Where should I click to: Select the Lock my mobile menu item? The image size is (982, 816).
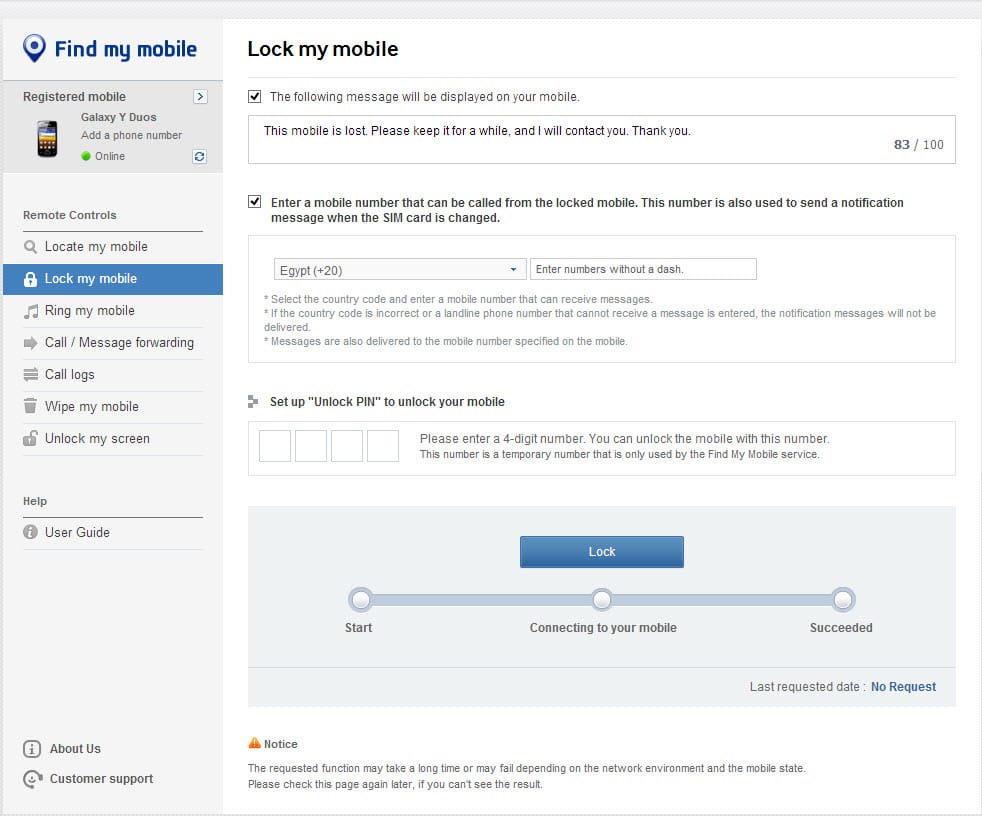(x=91, y=279)
